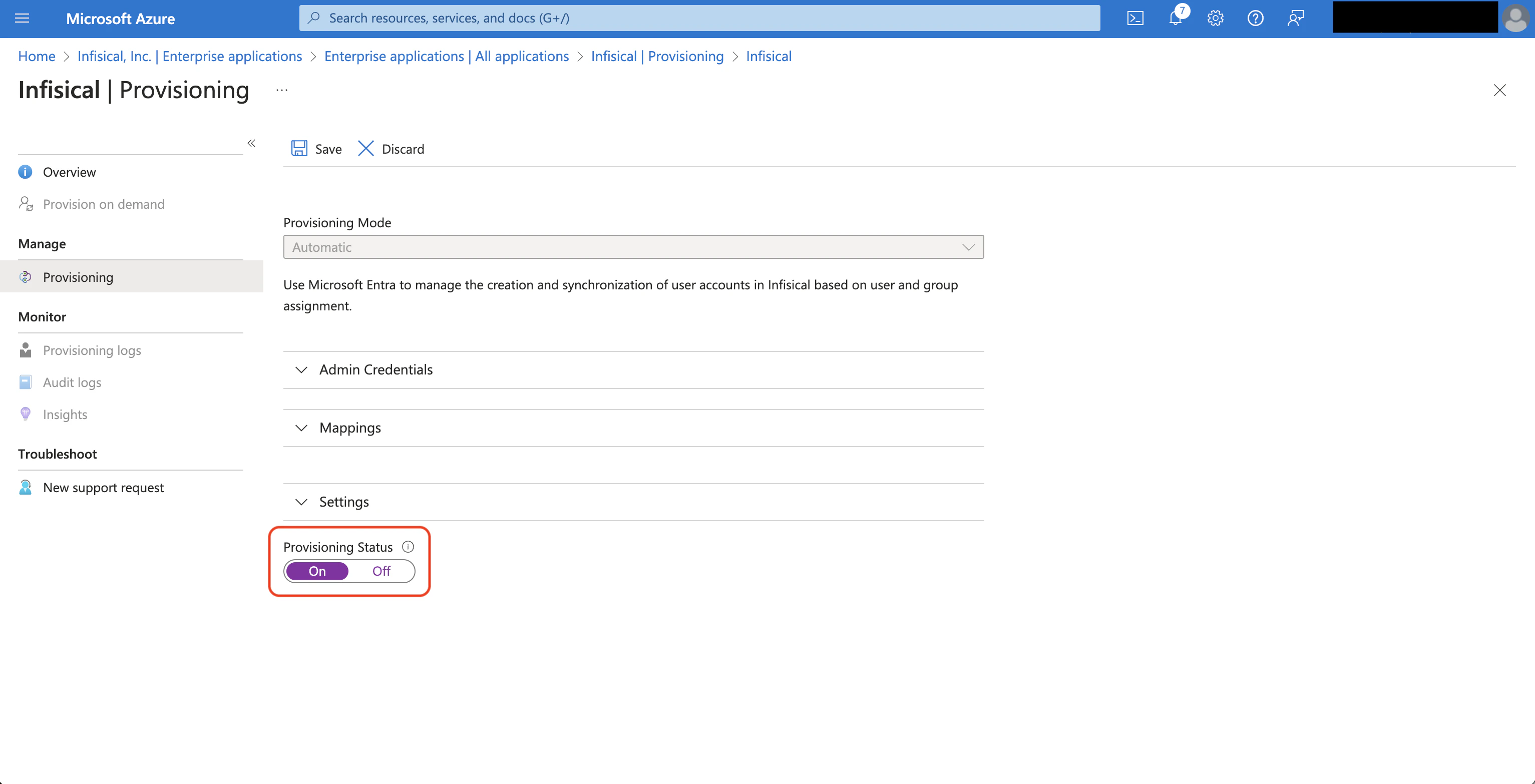Click the Provisioning sync icon in sidebar

[x=25, y=277]
